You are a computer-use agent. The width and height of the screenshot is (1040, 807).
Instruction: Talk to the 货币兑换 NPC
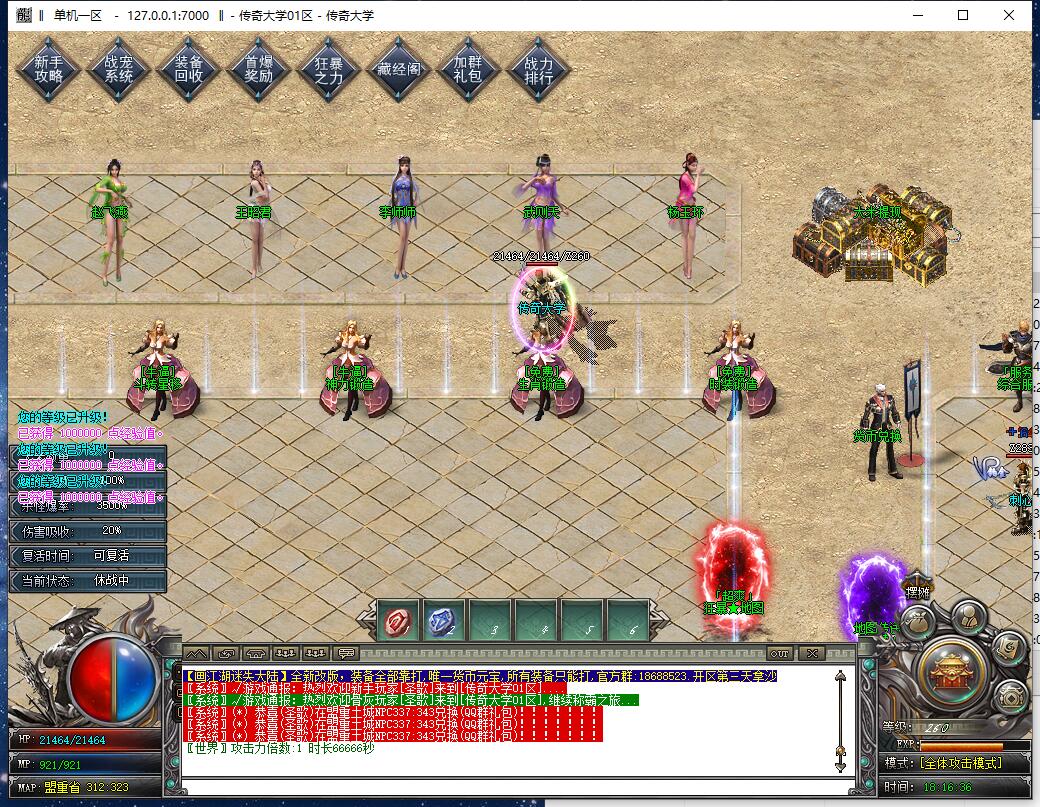point(881,430)
